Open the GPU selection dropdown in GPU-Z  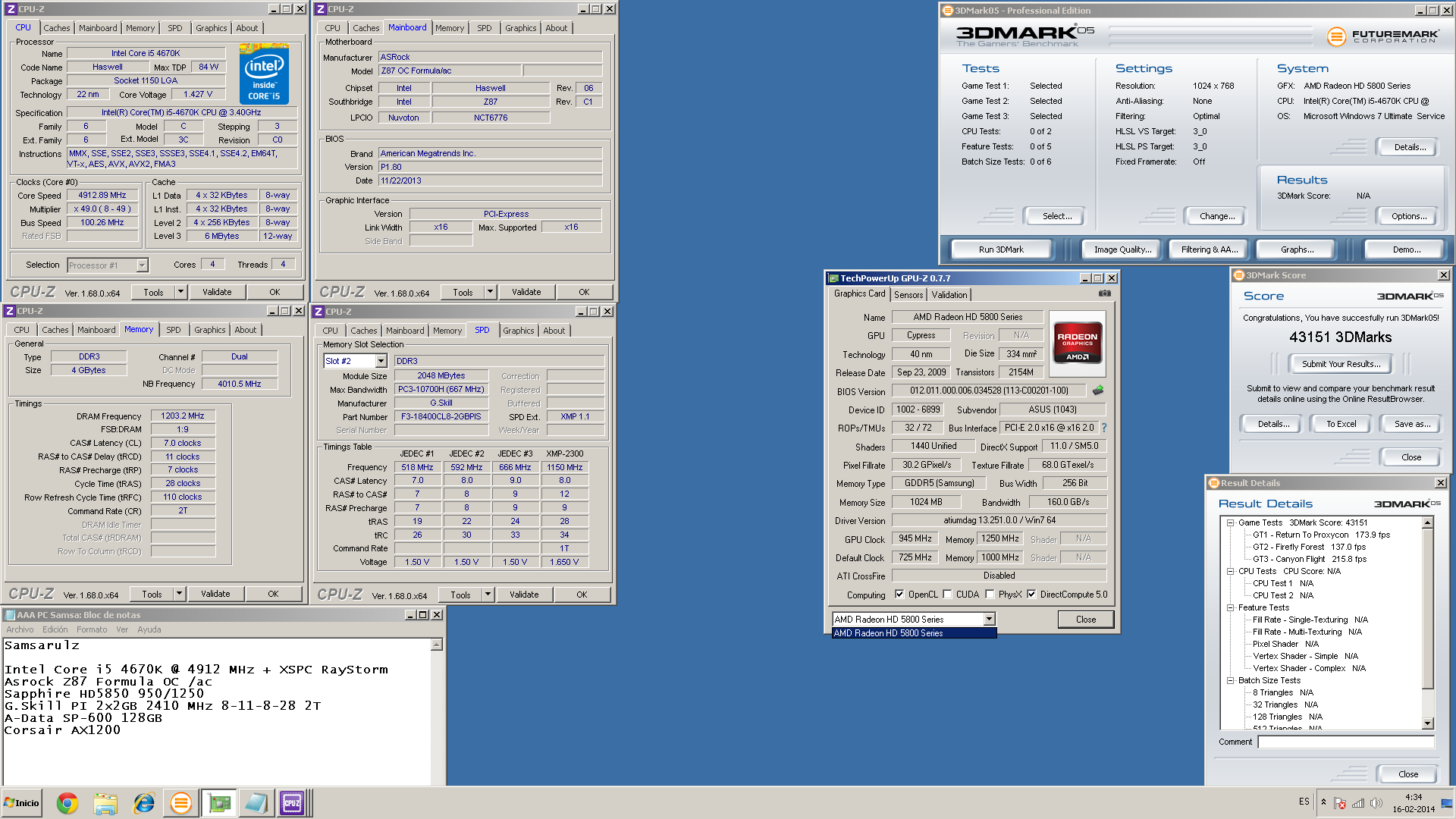tap(989, 620)
